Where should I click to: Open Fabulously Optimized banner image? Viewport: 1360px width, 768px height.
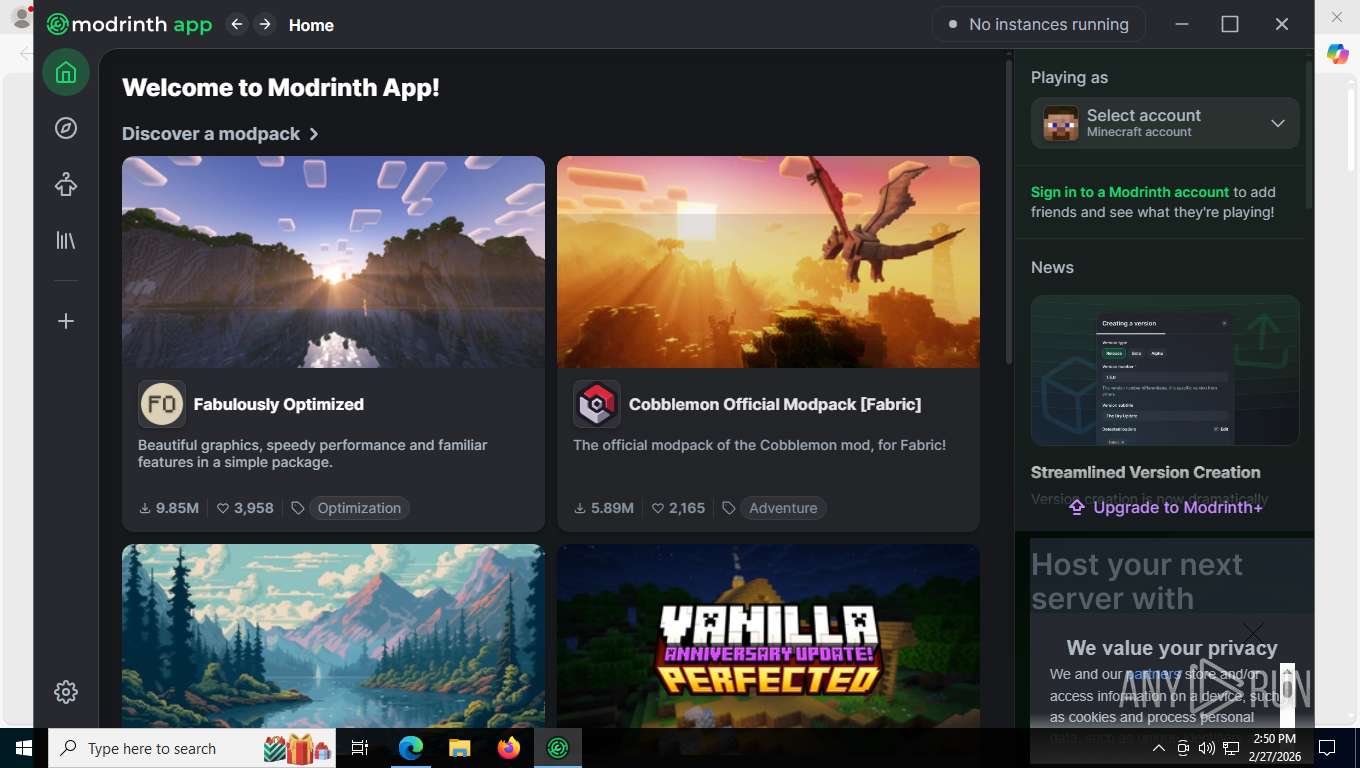click(x=333, y=262)
